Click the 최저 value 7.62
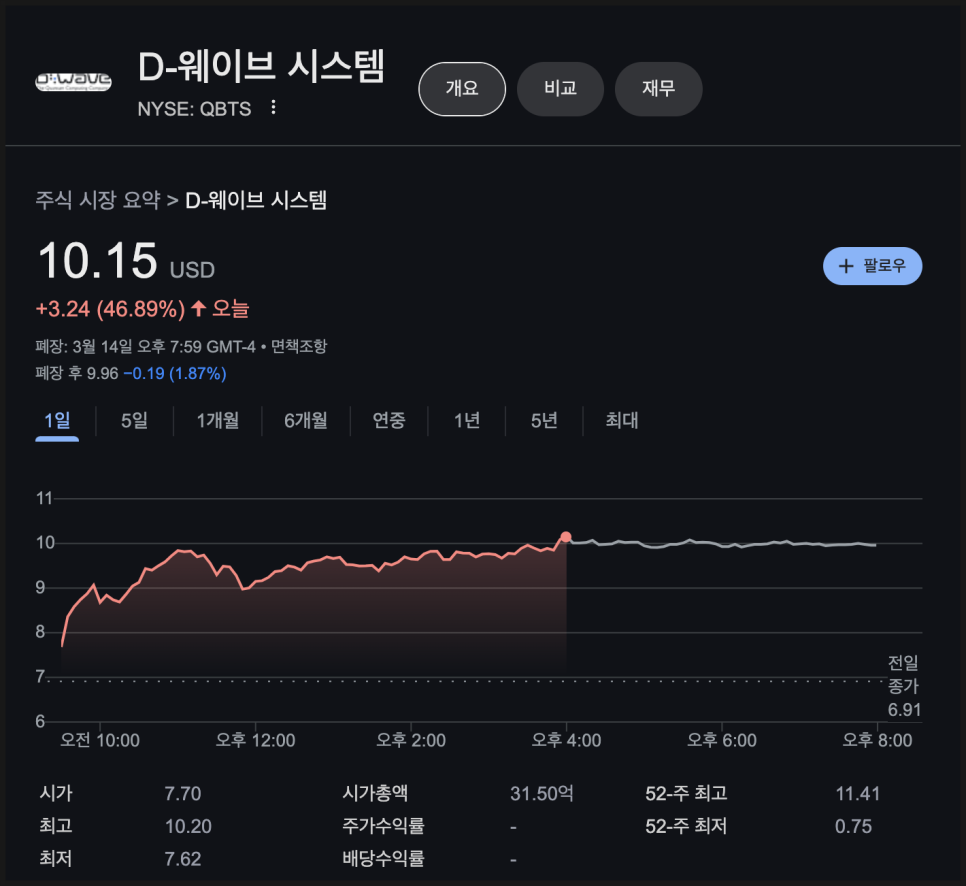Screen dimensions: 966x886 [182, 859]
